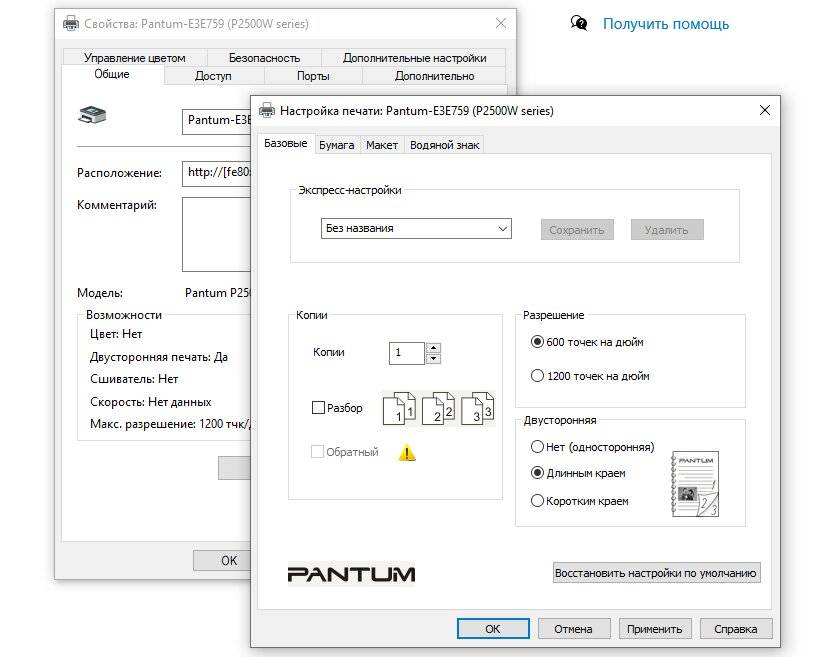Switch to the Бумага tab
826x657 pixels.
[x=337, y=145]
